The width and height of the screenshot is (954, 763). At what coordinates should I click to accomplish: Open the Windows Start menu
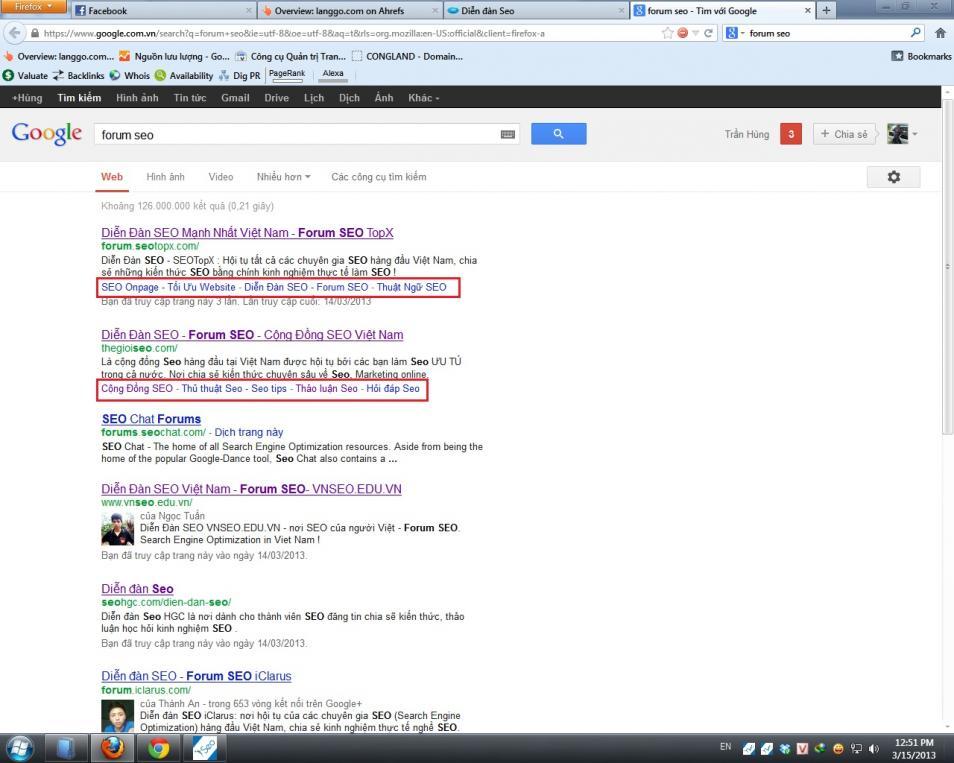click(x=19, y=748)
